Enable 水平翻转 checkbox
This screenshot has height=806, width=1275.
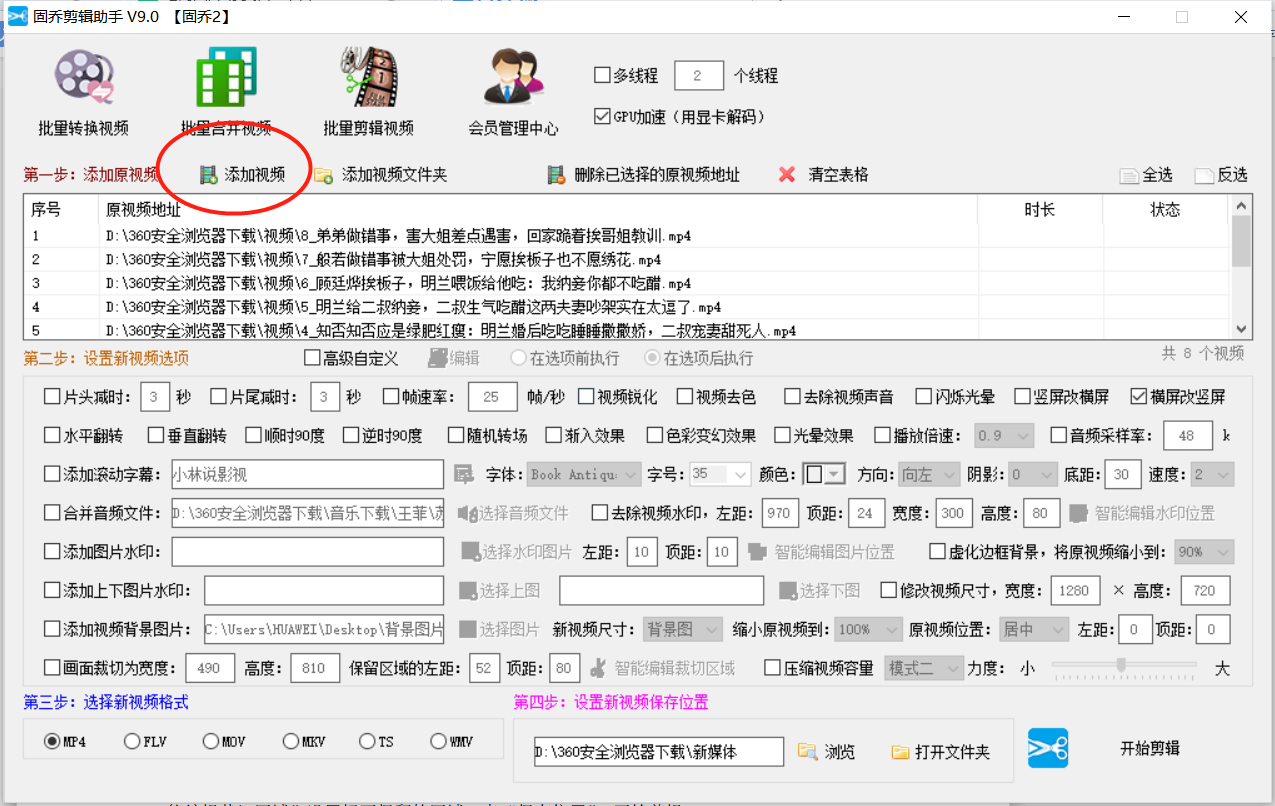(x=52, y=435)
